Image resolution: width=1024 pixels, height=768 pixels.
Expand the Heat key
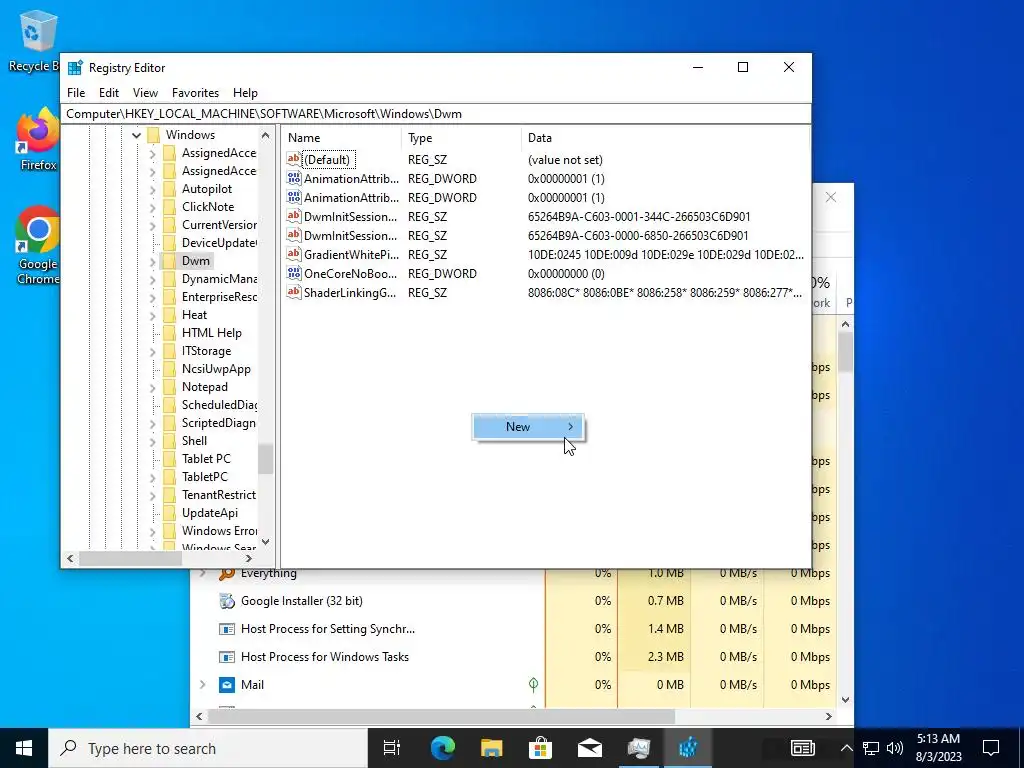coord(152,315)
